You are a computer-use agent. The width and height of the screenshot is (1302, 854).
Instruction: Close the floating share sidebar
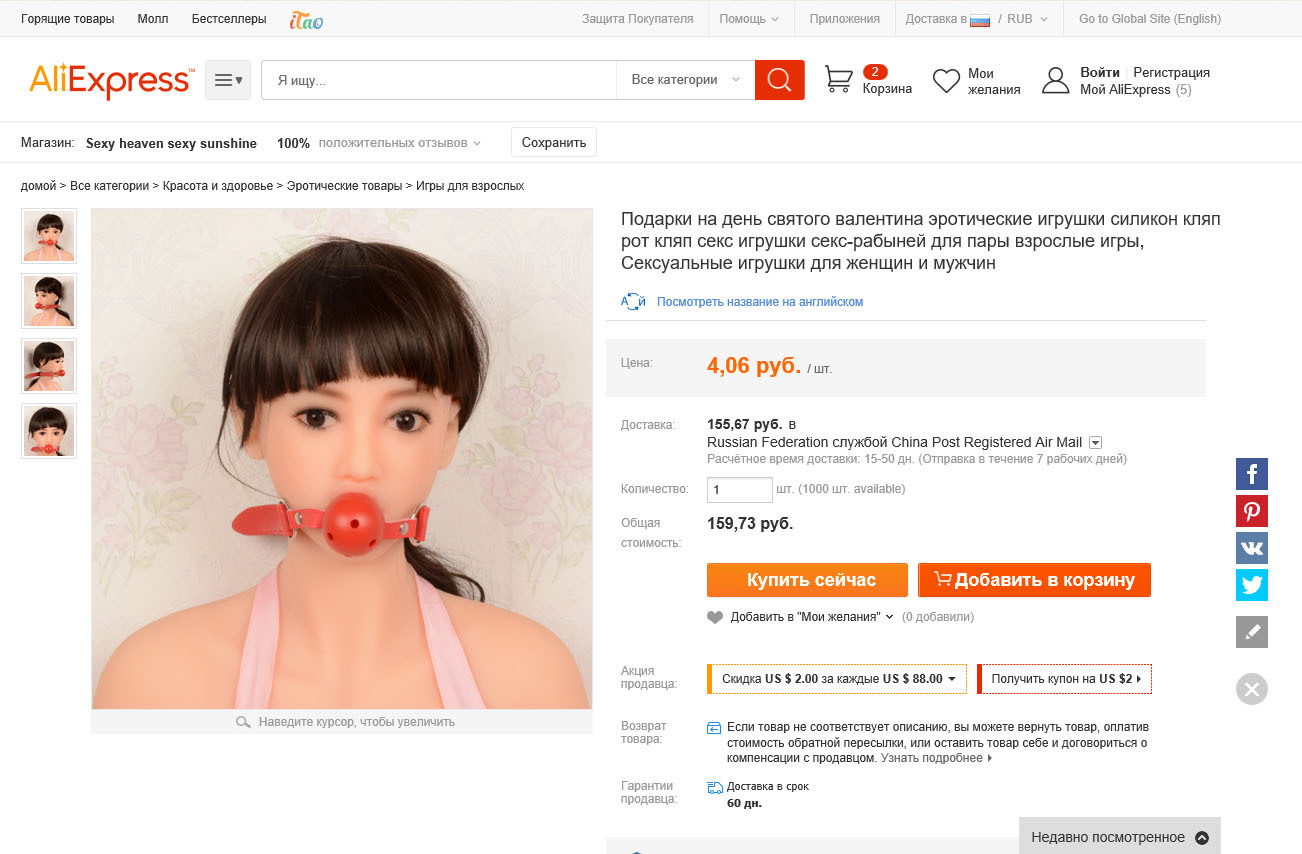point(1252,689)
